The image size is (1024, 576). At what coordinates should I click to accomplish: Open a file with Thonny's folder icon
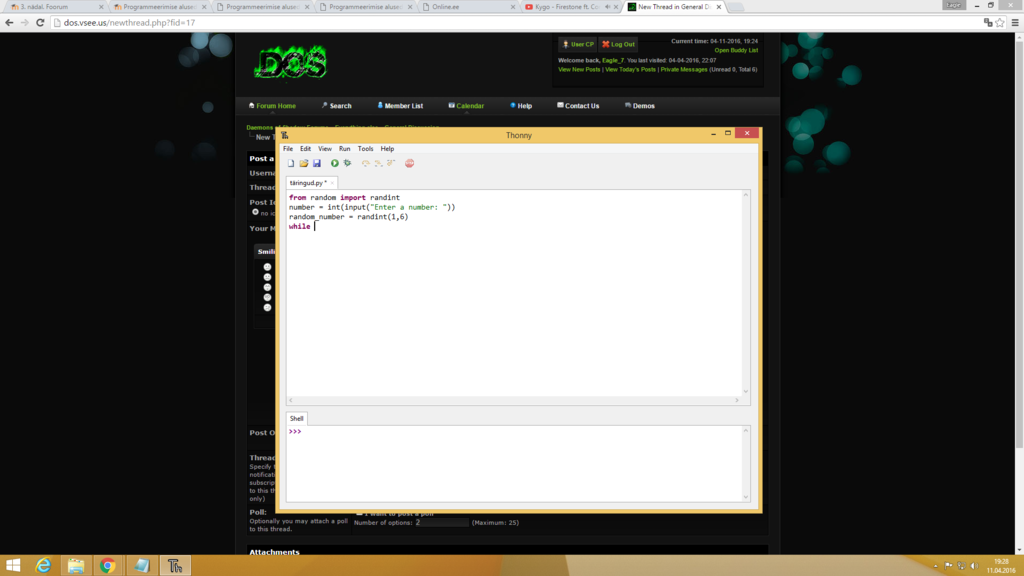304,163
